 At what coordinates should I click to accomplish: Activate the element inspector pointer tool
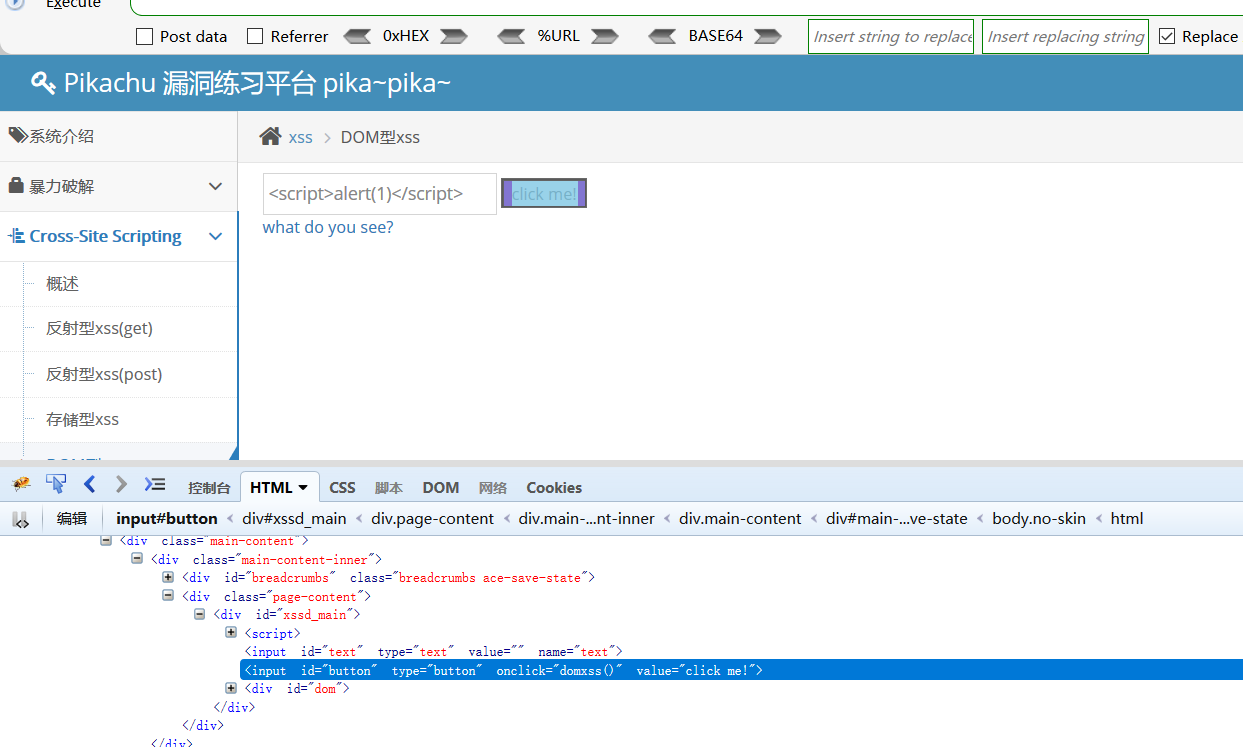56,485
